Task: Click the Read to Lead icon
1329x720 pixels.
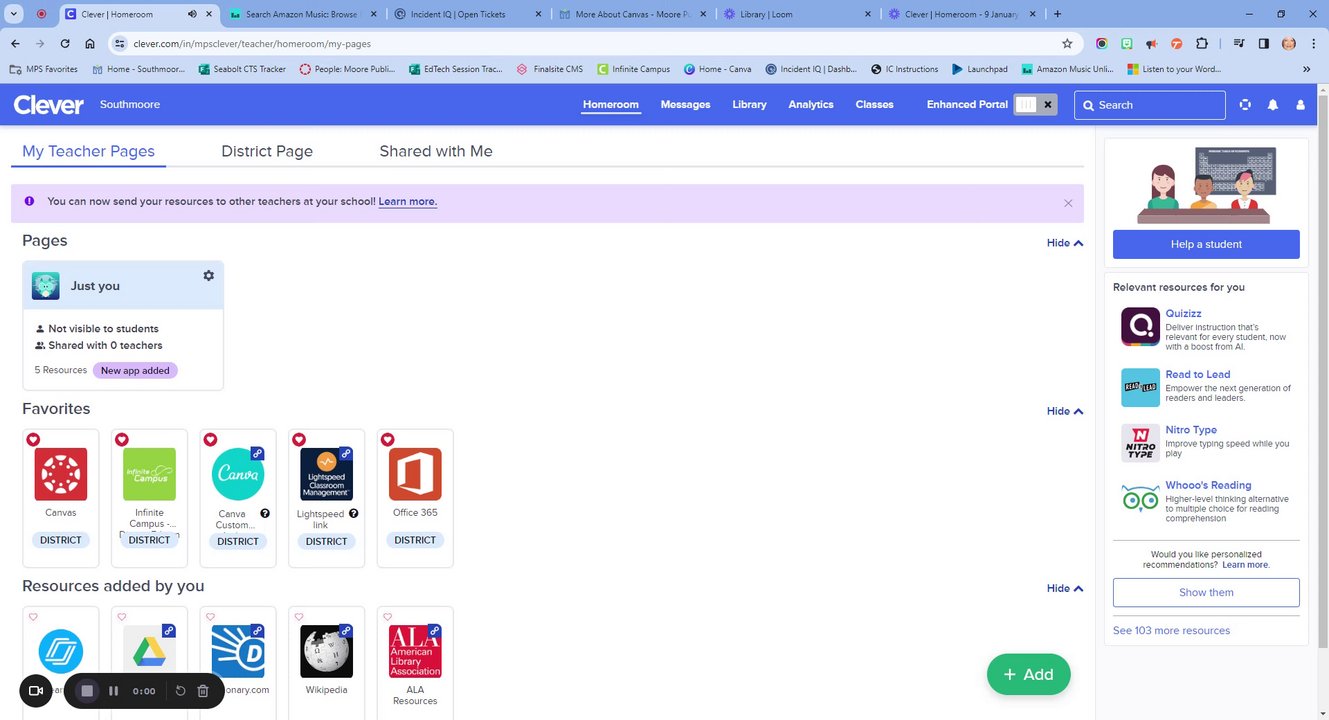Action: click(1140, 387)
